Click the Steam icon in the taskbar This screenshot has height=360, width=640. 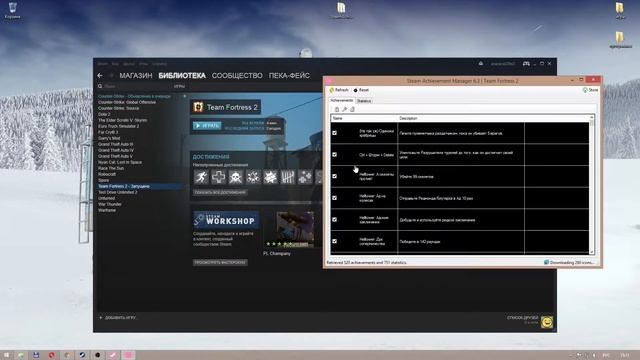pyautogui.click(x=82, y=355)
